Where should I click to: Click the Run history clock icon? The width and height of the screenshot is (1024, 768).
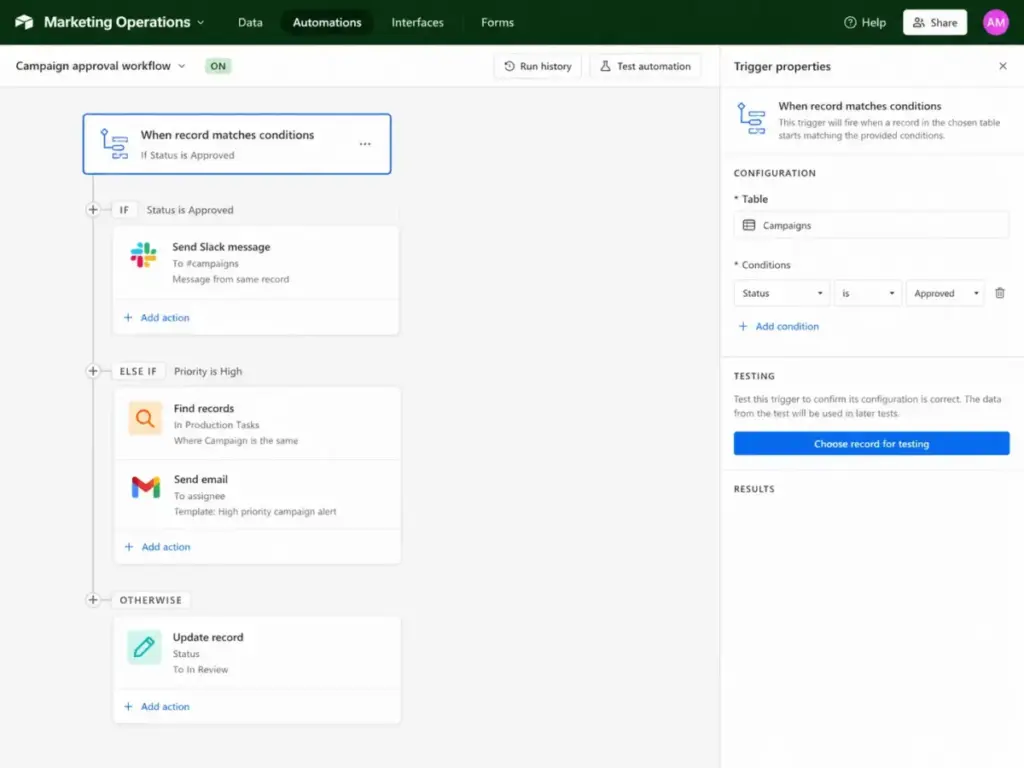pos(509,66)
